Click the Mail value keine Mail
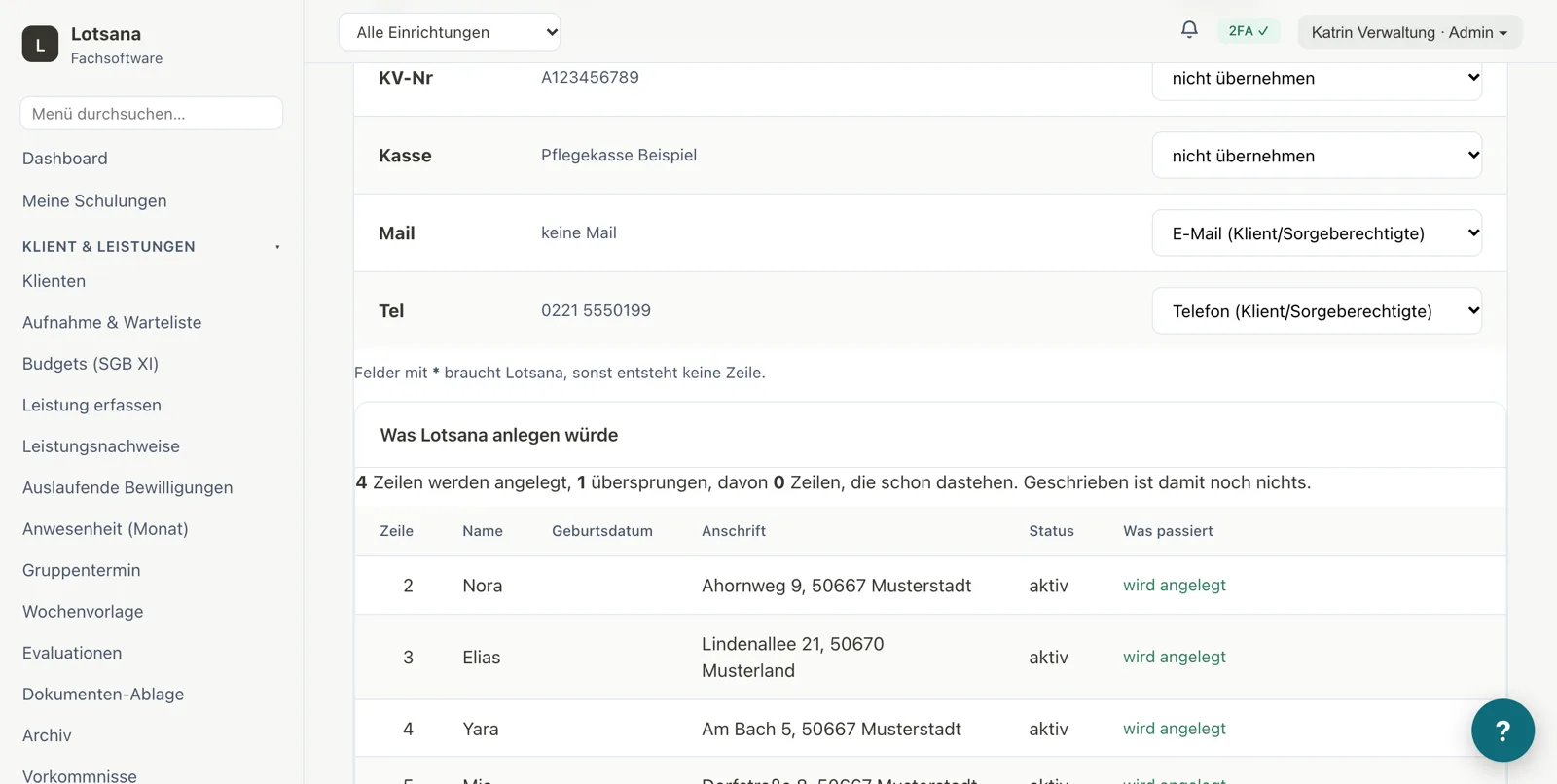Image resolution: width=1557 pixels, height=784 pixels. click(579, 233)
